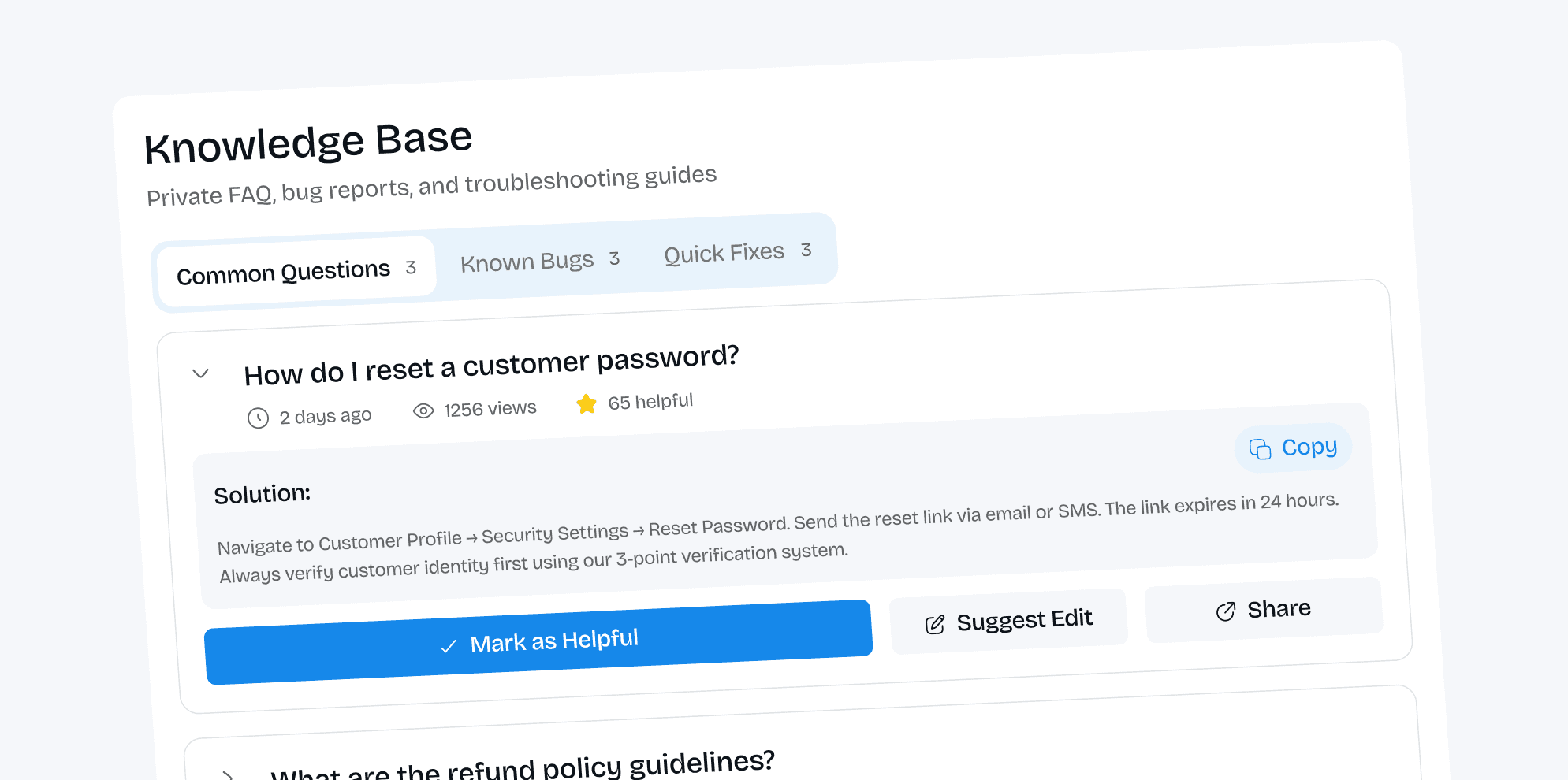The width and height of the screenshot is (1568, 780).
Task: Click the yellow star helpful icon
Action: point(587,404)
